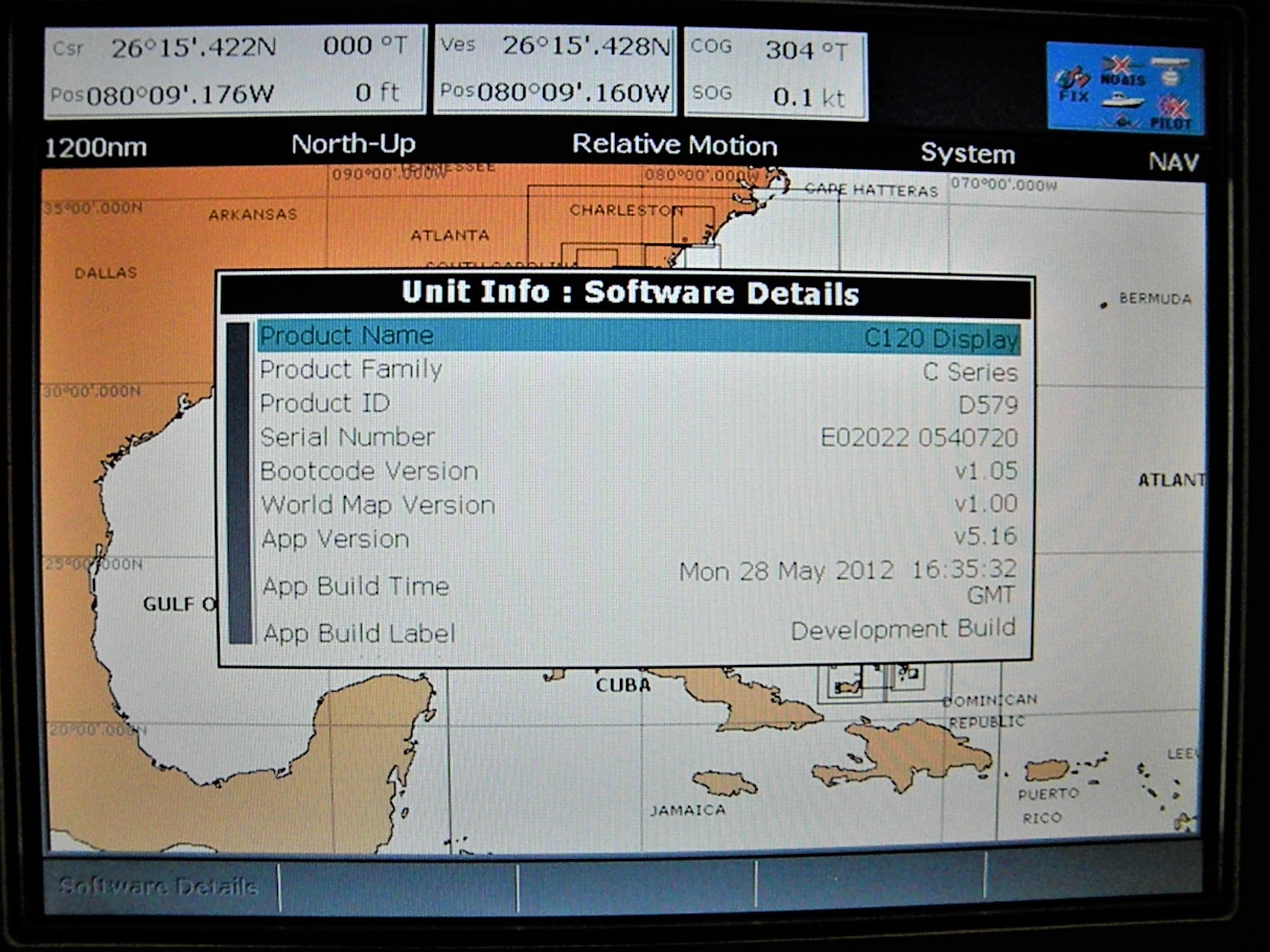Toggle the Relative Motion mode label
The image size is (1270, 952).
coord(674,145)
